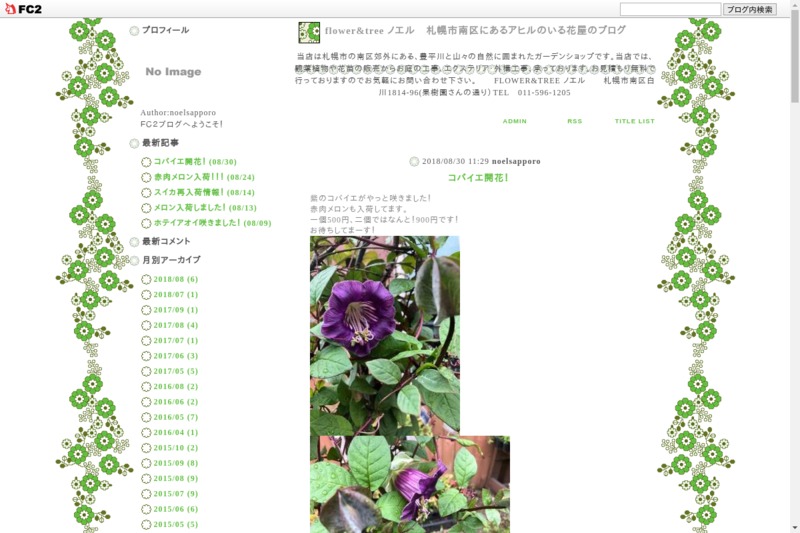
Task: Open recent post コバイエ開花! (08/30)
Action: pos(195,162)
